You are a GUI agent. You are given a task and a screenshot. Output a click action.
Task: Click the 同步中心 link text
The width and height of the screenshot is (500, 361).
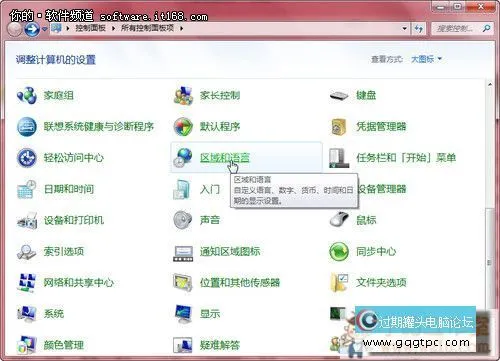pyautogui.click(x=376, y=251)
